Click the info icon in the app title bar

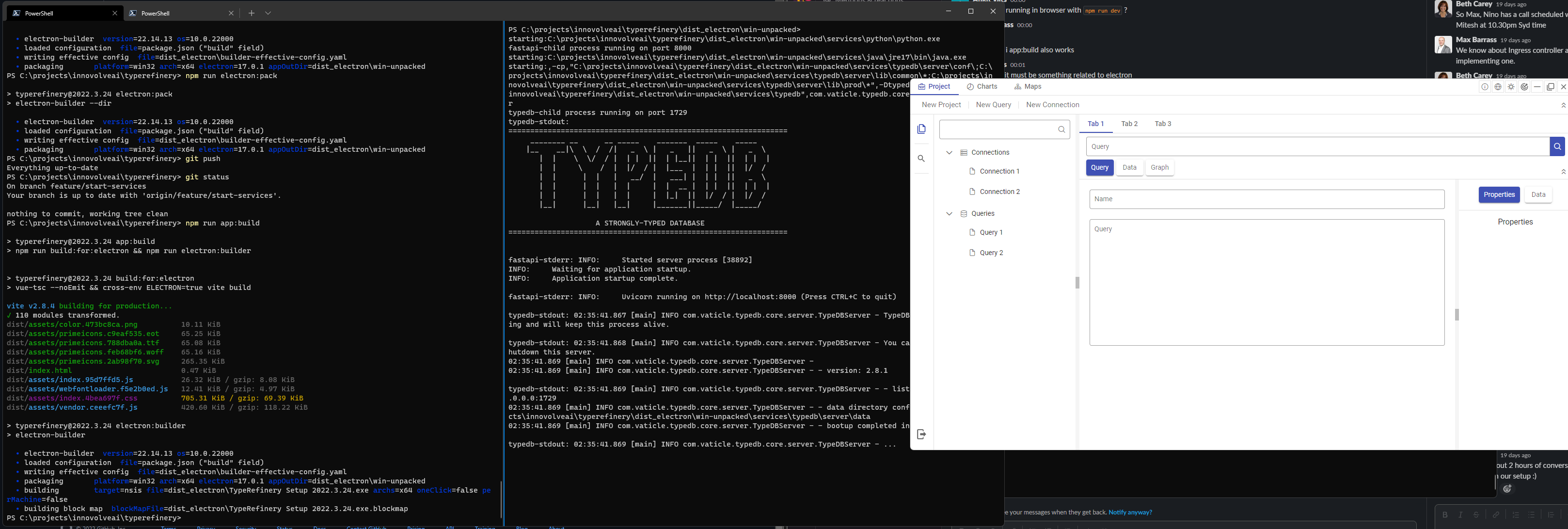tap(1485, 87)
